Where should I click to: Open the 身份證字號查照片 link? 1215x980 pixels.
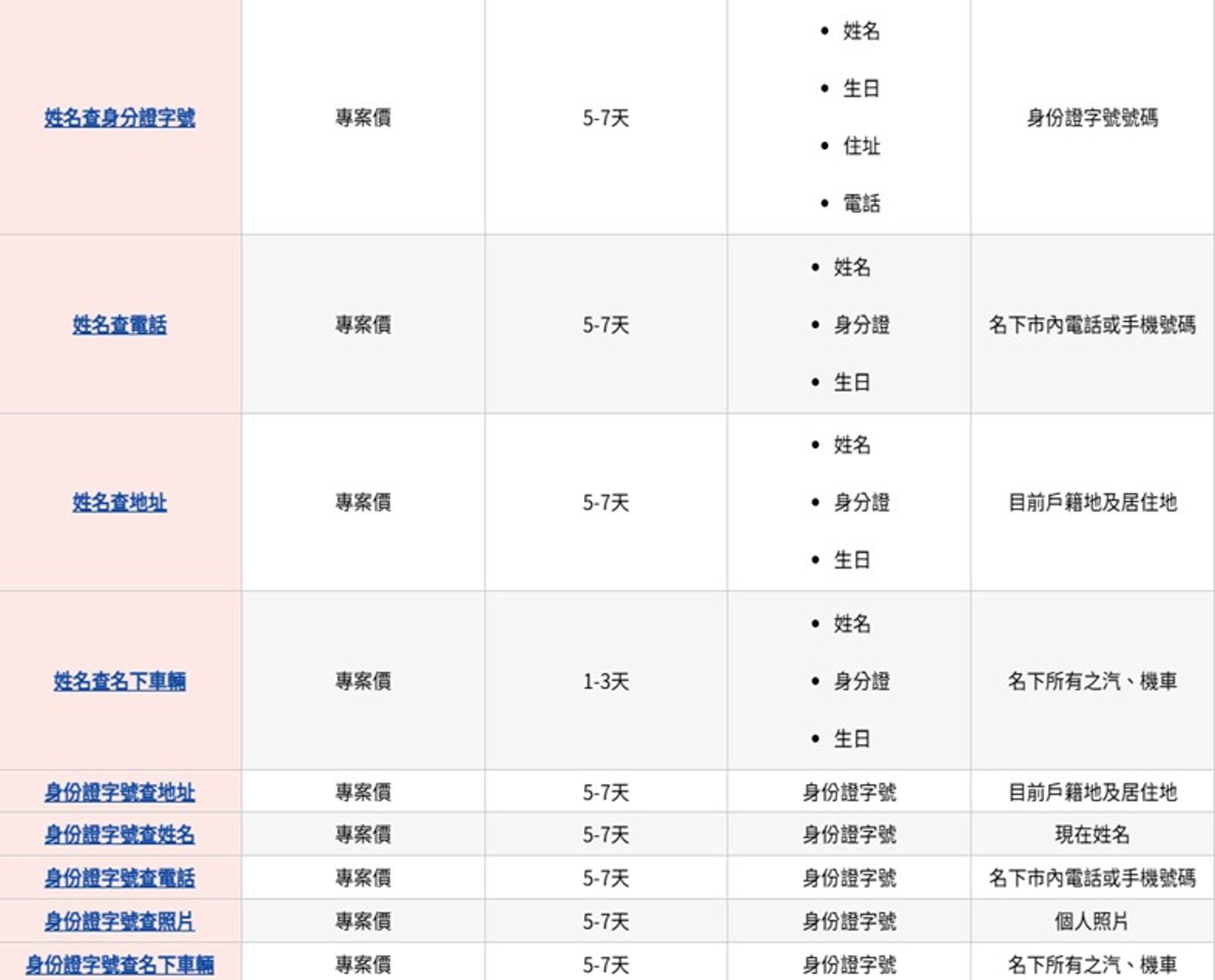120,922
